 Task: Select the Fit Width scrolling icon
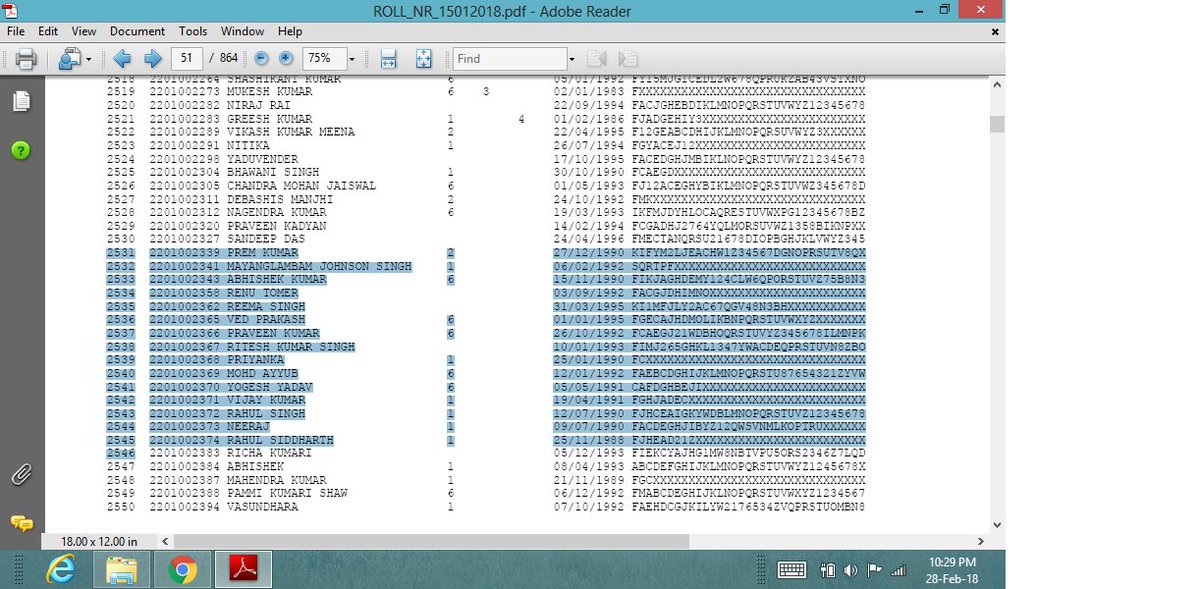[389, 59]
